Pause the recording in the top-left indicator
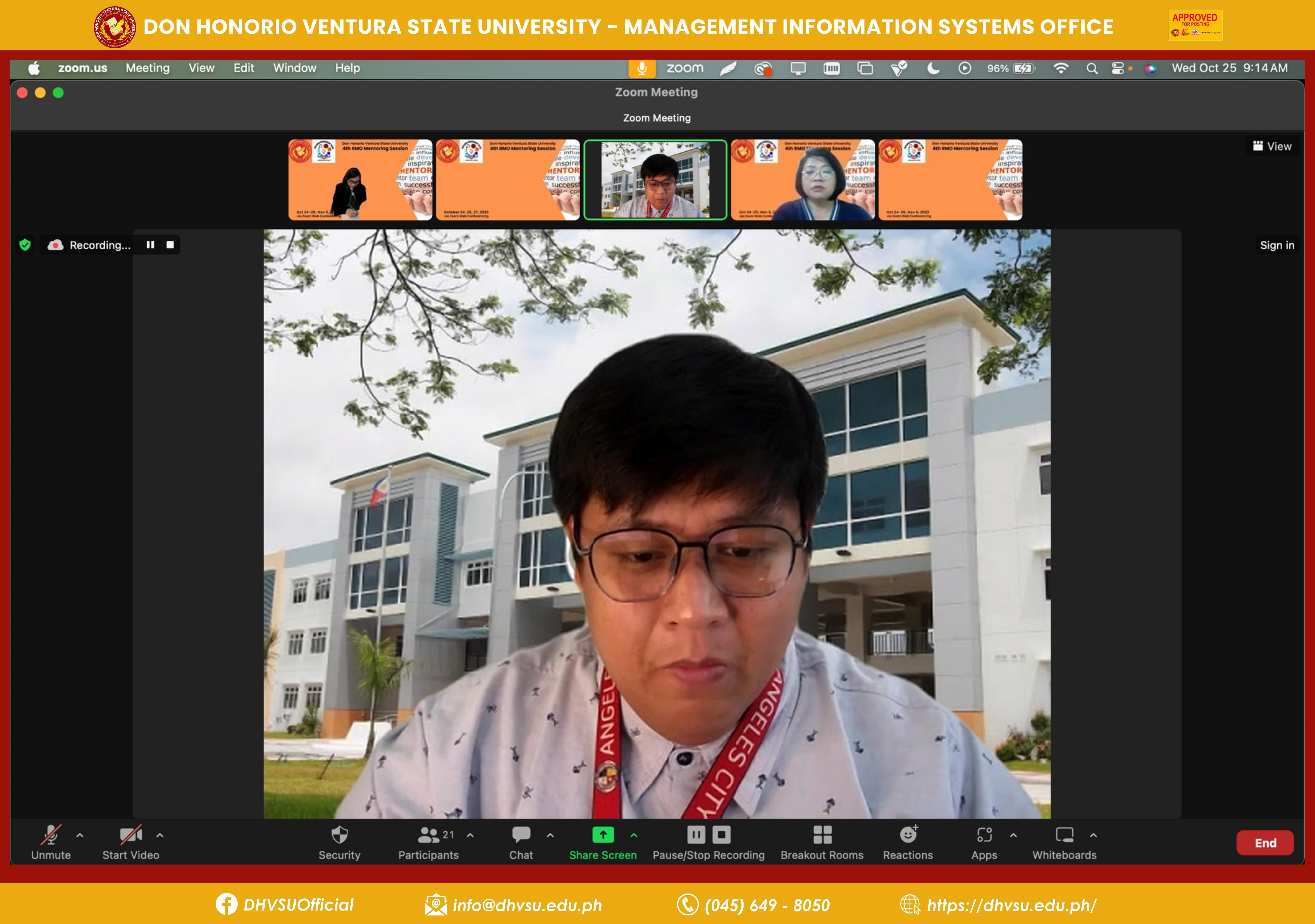 [150, 245]
